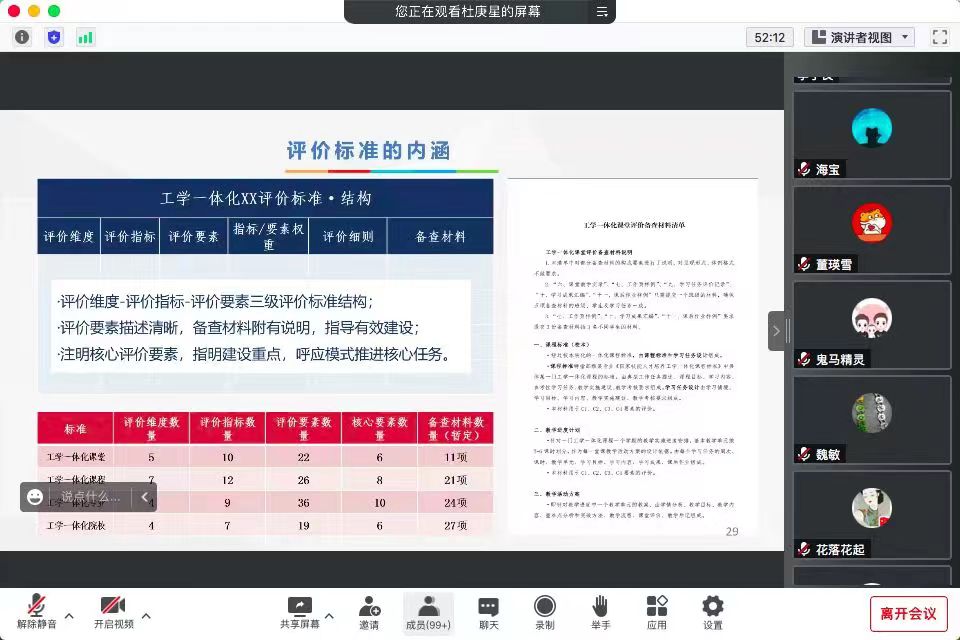Click the blue security shield icon
This screenshot has width=960, height=640.
pyautogui.click(x=54, y=37)
